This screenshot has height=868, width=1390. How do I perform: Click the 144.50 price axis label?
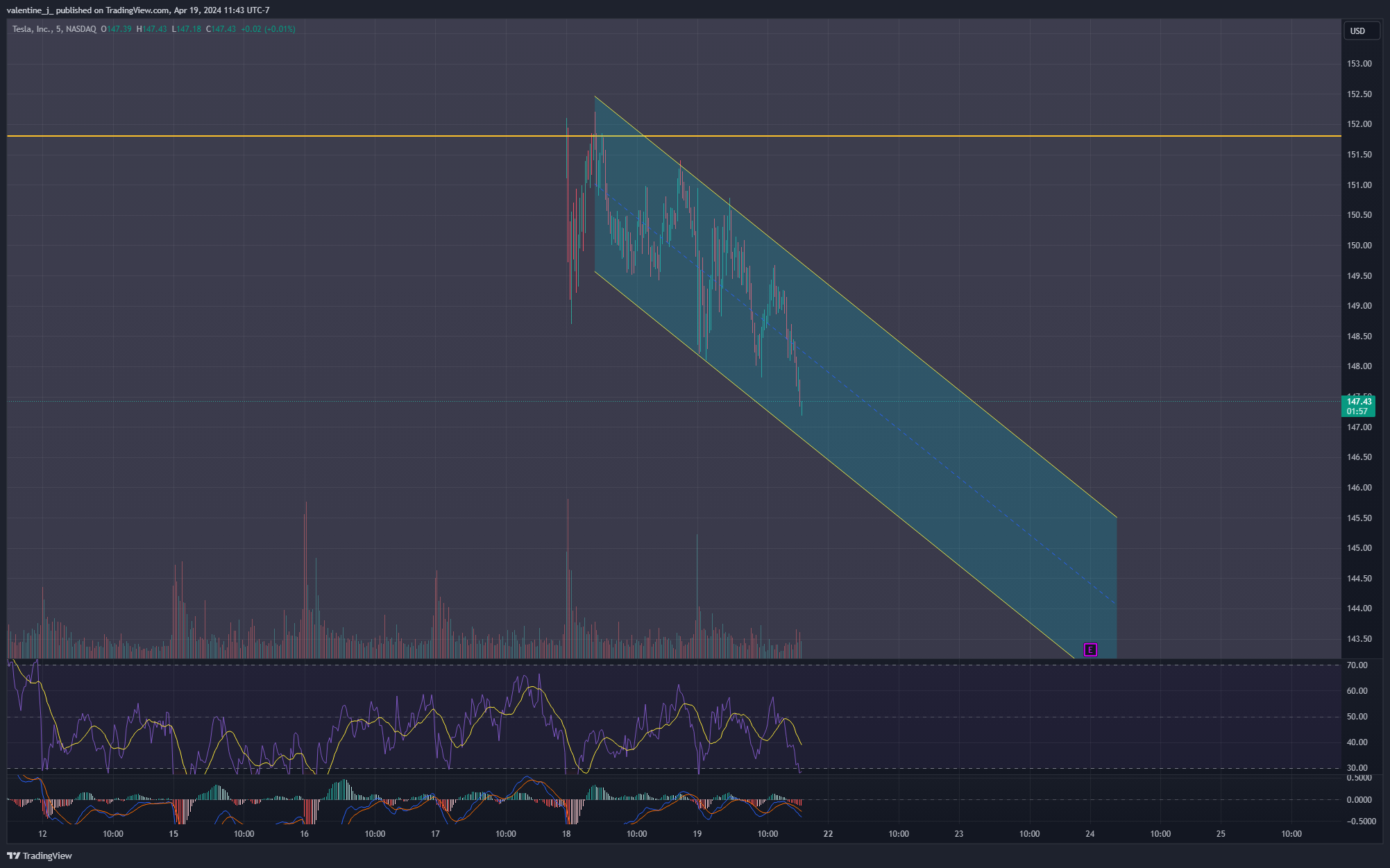click(1359, 579)
